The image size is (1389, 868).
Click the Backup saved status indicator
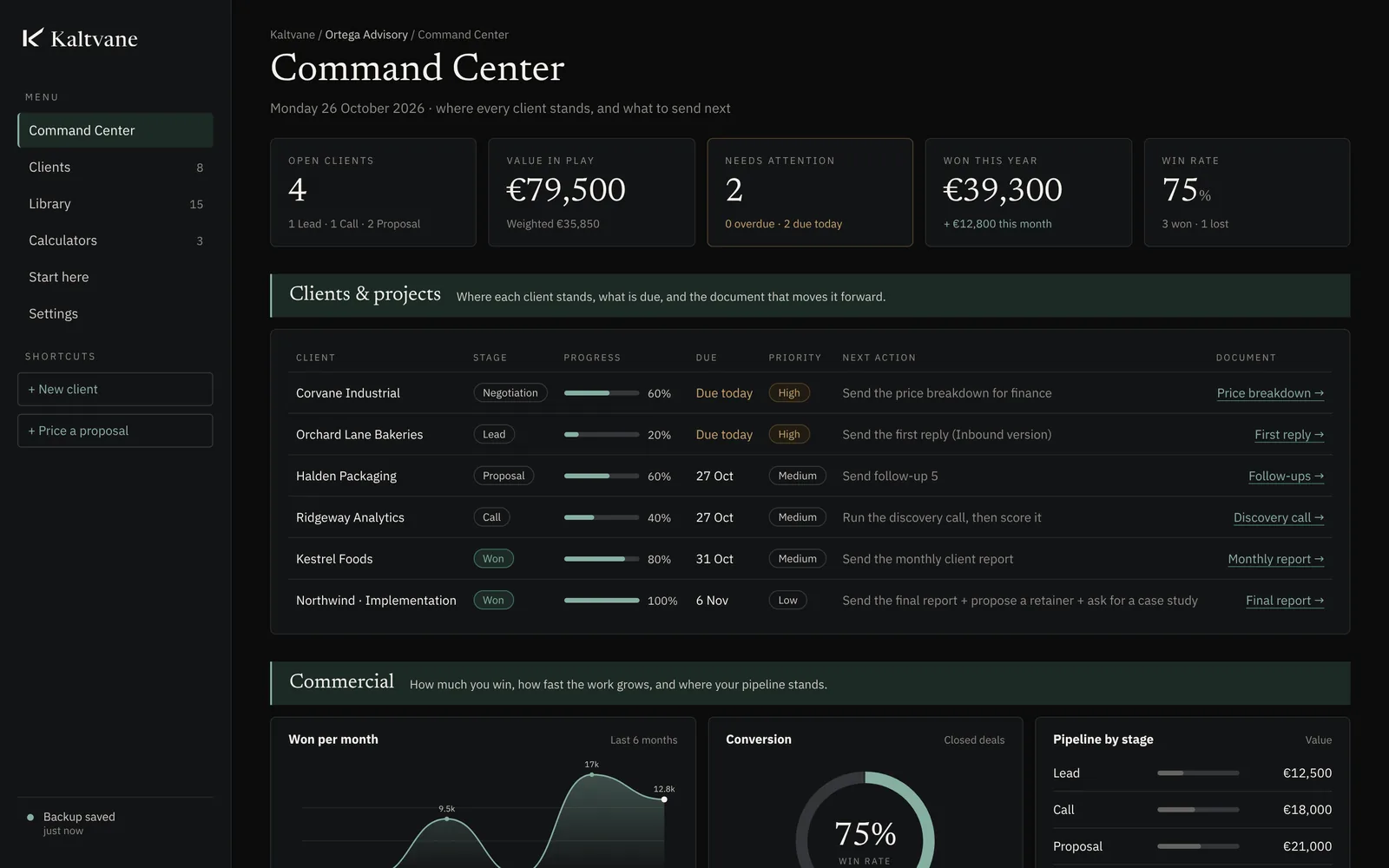[72, 823]
